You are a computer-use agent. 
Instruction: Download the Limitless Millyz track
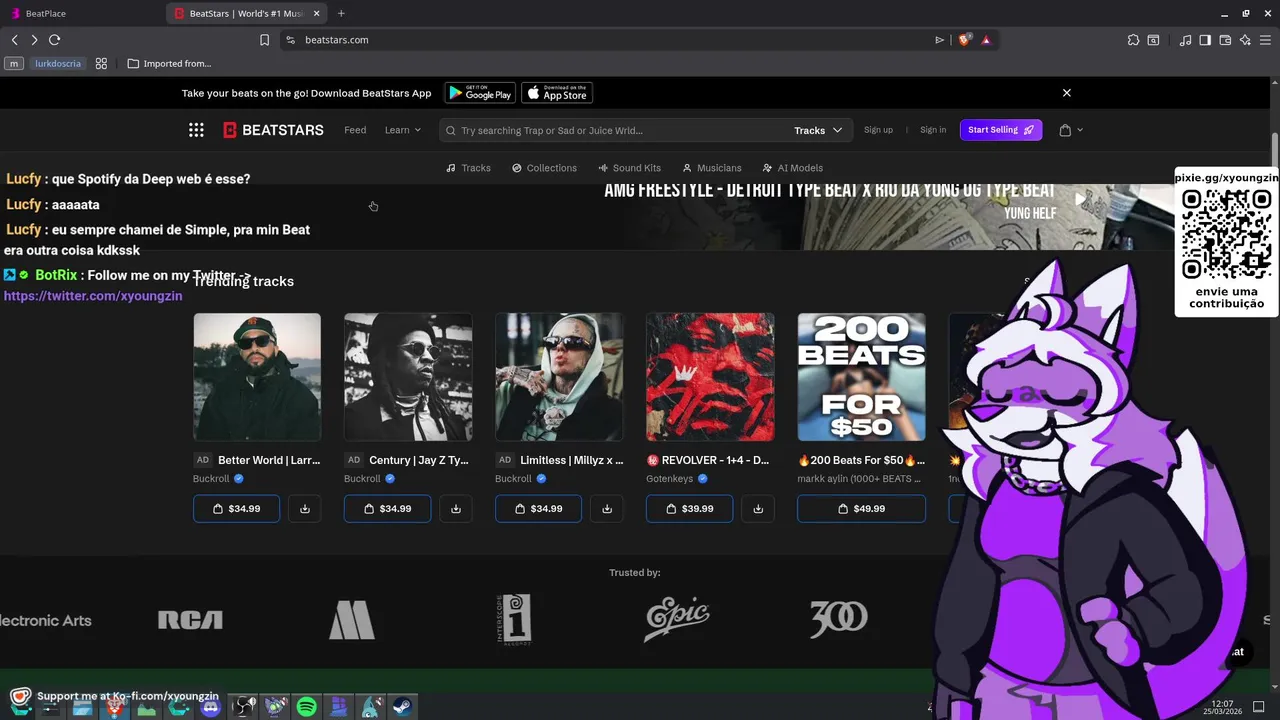tap(607, 509)
